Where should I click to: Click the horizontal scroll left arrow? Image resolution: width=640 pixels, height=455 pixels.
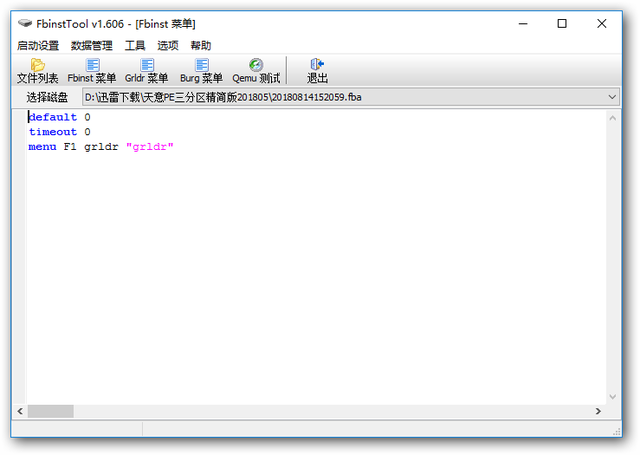(20, 411)
